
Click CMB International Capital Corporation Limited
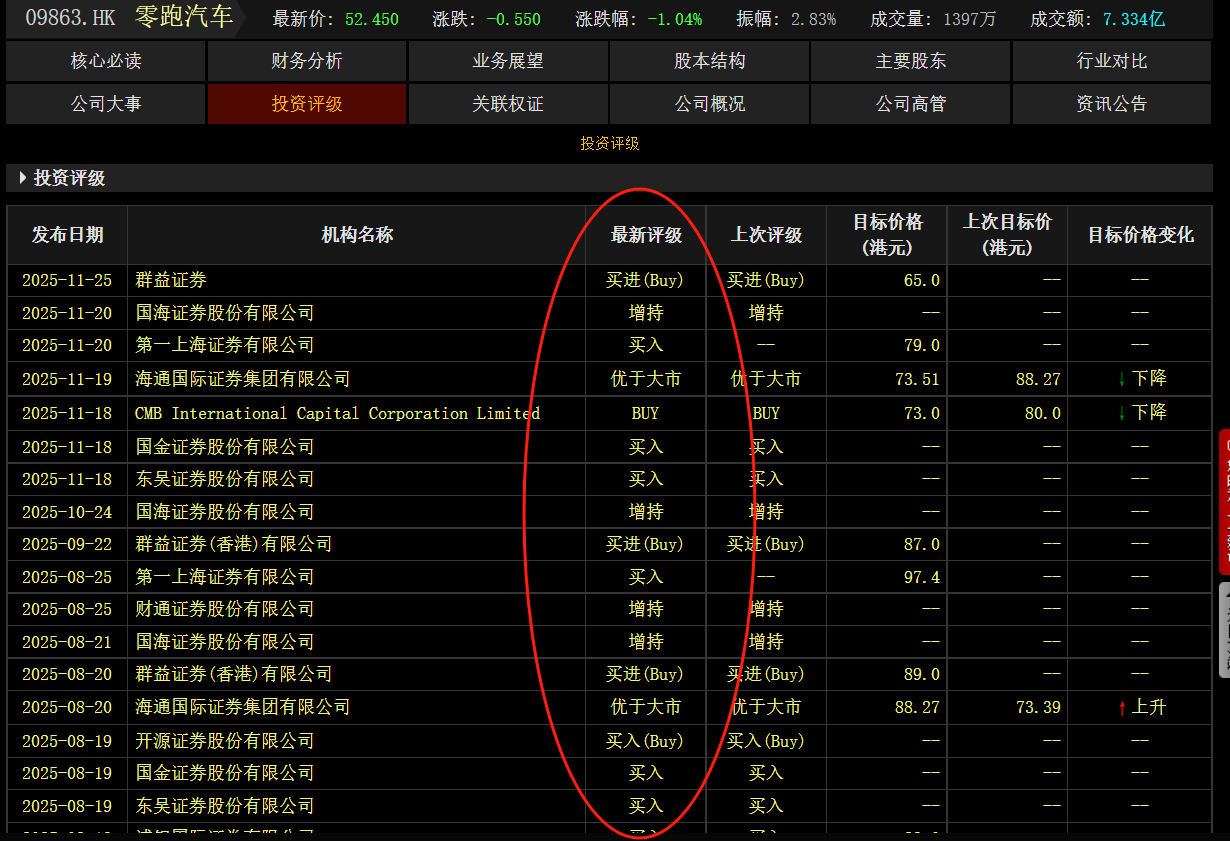click(337, 413)
